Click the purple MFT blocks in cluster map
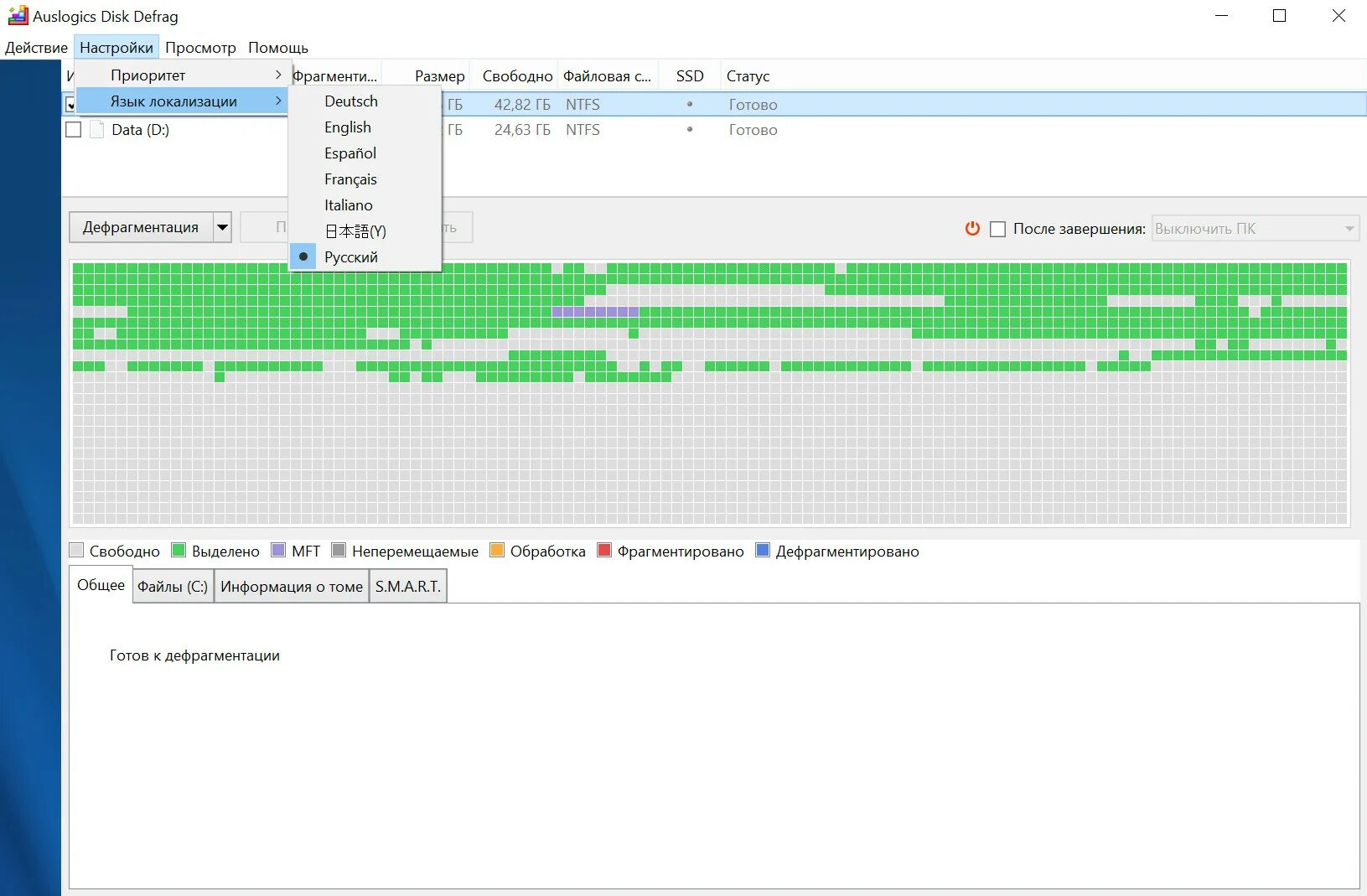The height and width of the screenshot is (896, 1367). tap(595, 312)
